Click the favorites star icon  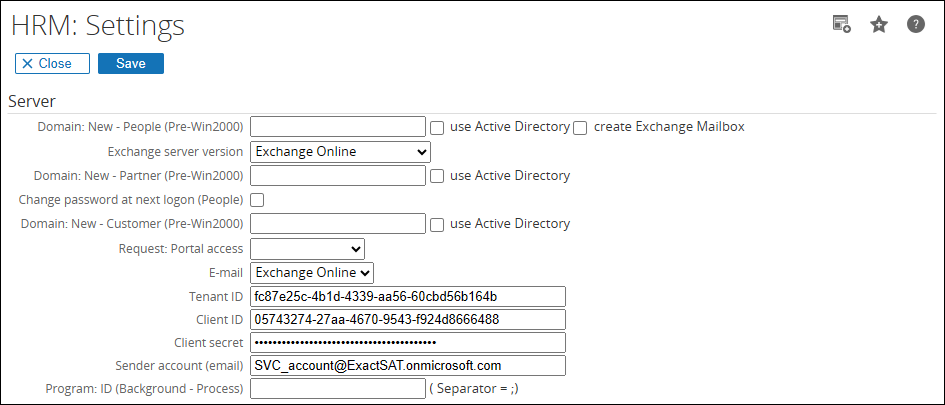(x=879, y=25)
